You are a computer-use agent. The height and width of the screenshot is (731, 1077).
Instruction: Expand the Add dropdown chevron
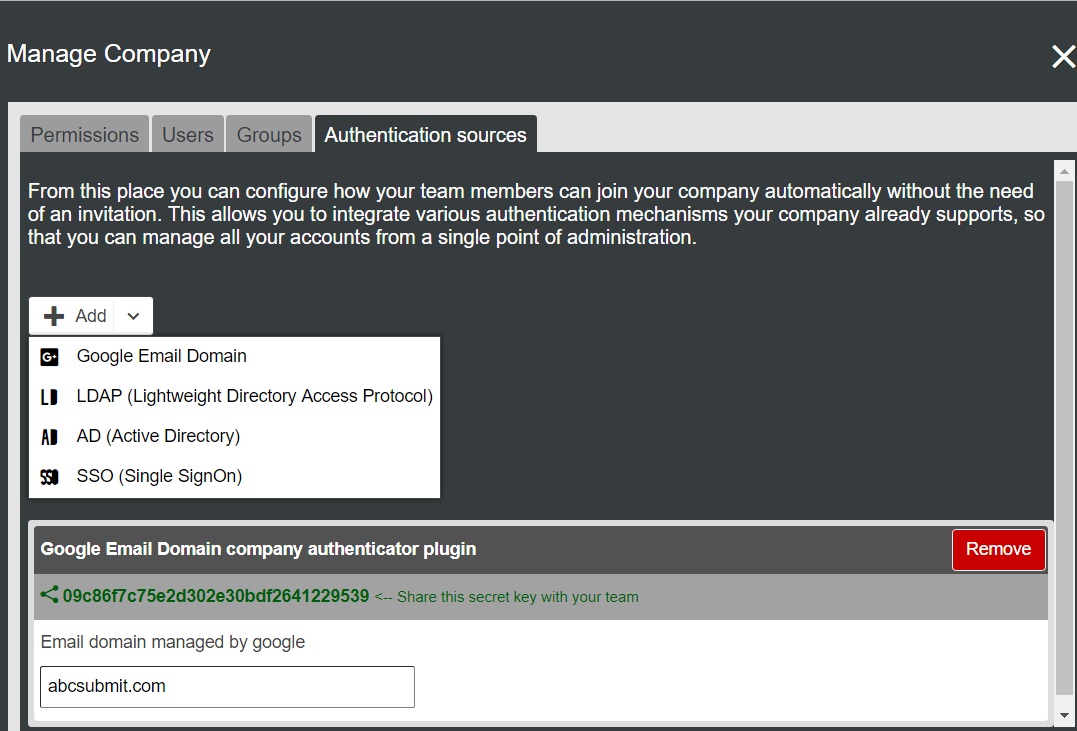tap(134, 316)
